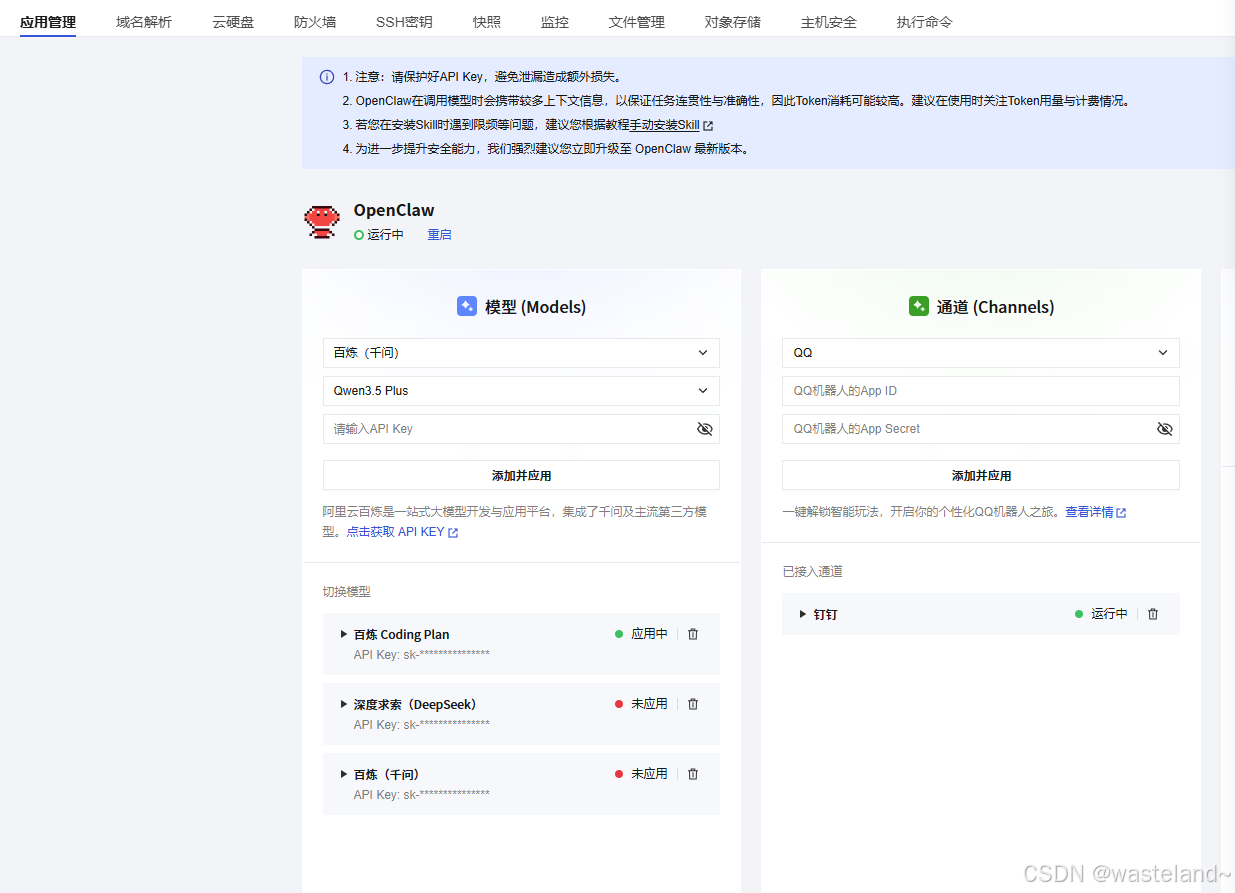1235x893 pixels.
Task: Click the 重启 link next to 运行中
Action: coord(439,235)
